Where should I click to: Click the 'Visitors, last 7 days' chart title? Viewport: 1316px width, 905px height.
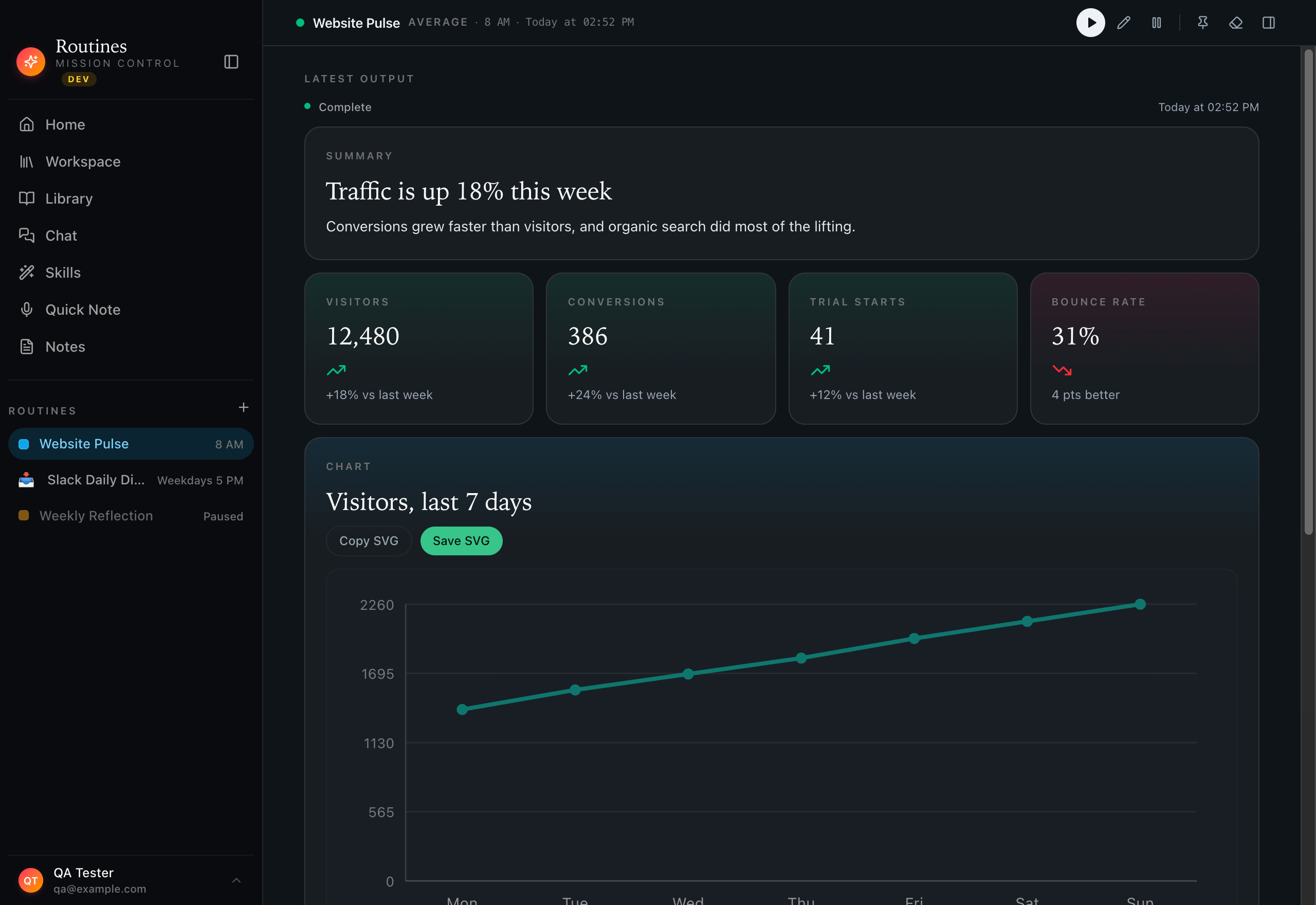428,502
